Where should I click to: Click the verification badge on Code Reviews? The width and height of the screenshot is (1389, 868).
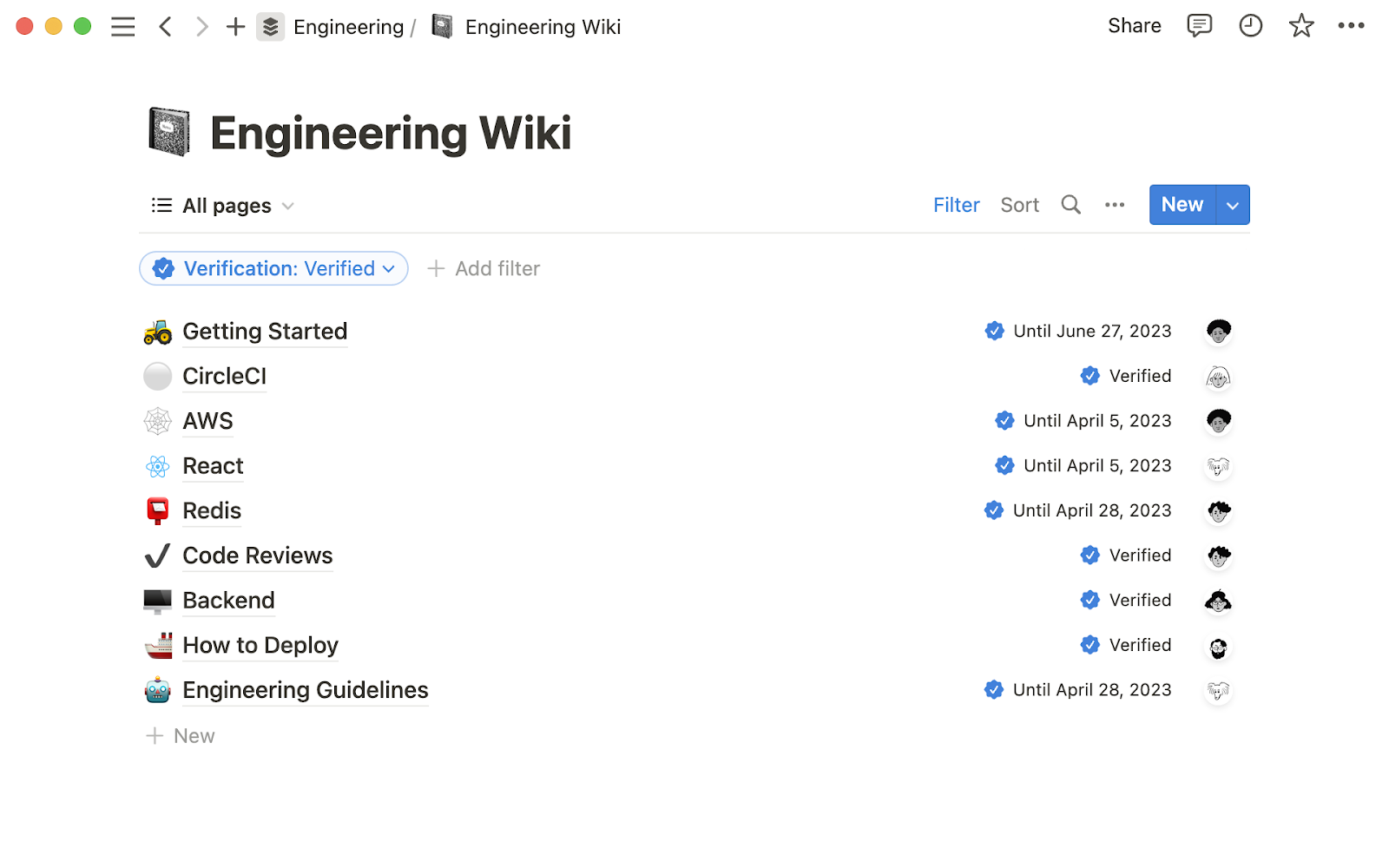(1090, 555)
